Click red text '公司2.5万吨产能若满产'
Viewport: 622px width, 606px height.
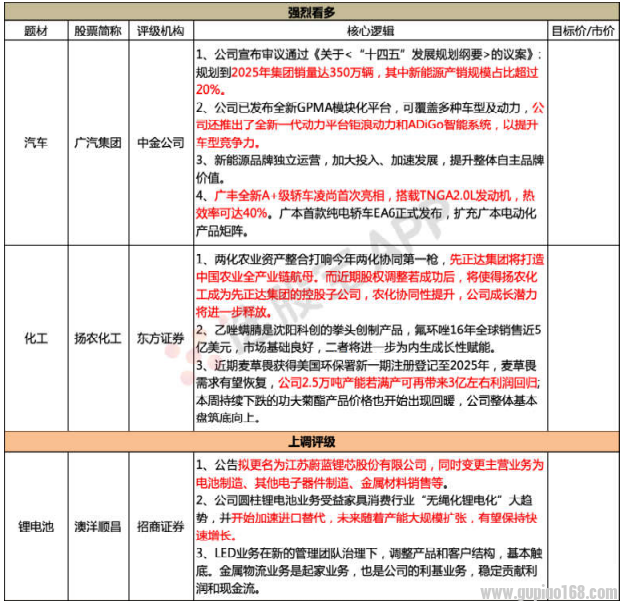click(343, 383)
